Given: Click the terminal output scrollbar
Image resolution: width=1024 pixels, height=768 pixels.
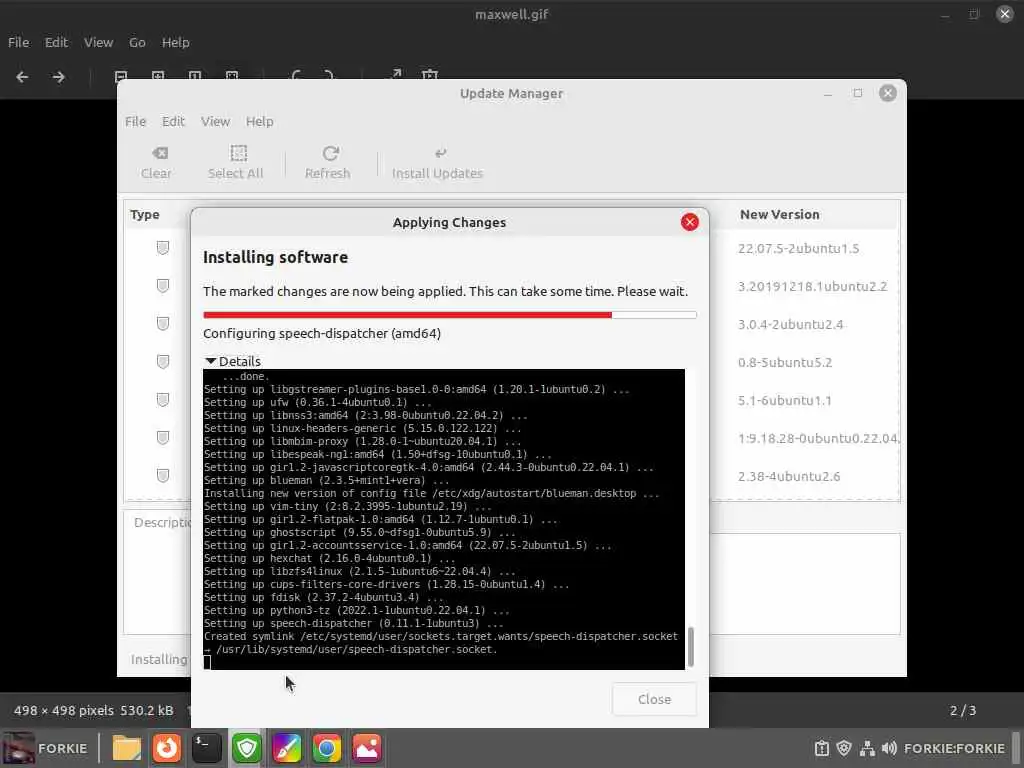Looking at the screenshot, I should click(x=691, y=647).
